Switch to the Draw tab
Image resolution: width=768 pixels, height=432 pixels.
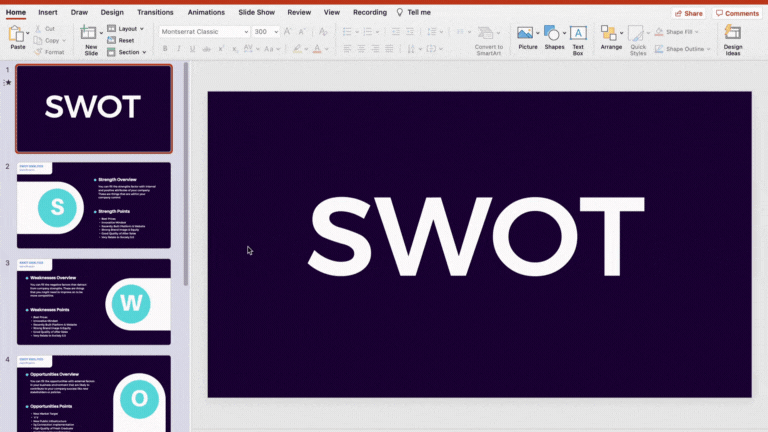pos(79,12)
